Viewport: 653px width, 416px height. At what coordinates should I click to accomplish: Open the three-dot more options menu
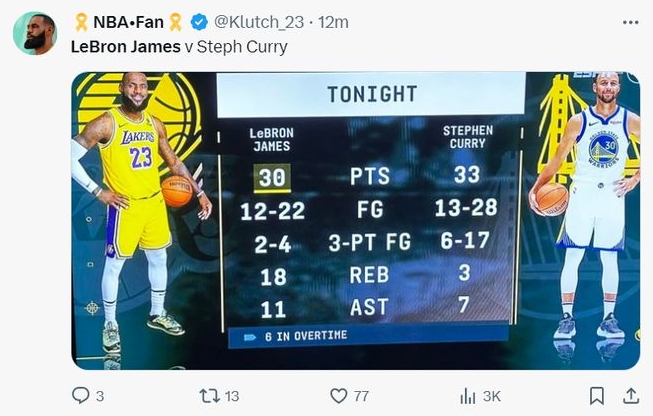point(630,22)
